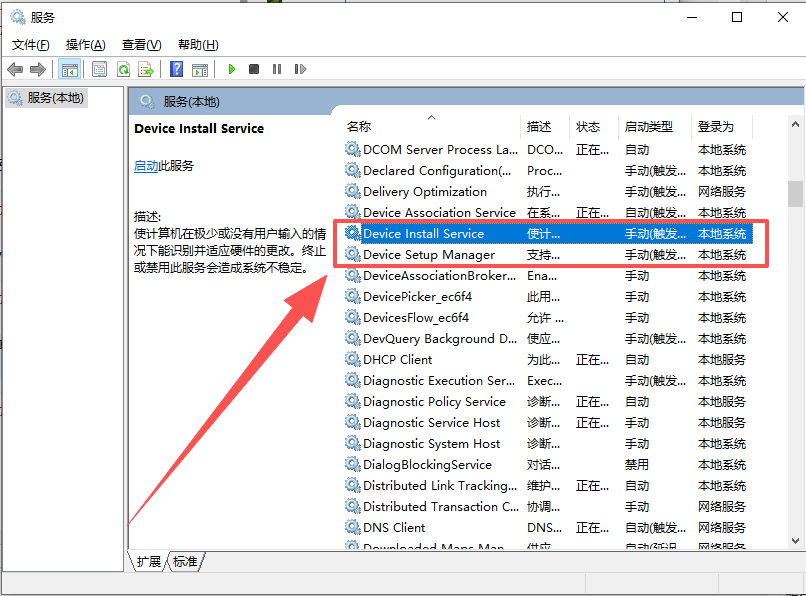
Task: Open the 文件(F) menu
Action: tap(31, 45)
